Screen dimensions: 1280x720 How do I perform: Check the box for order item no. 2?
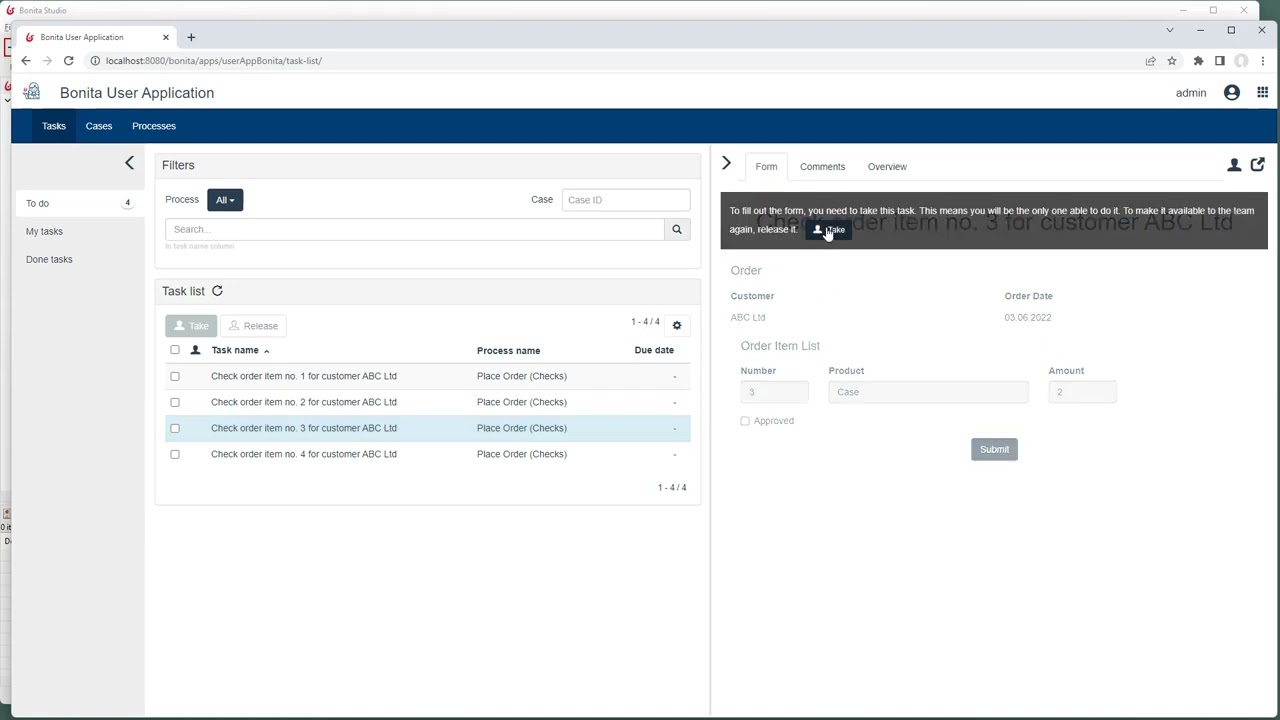coord(175,402)
